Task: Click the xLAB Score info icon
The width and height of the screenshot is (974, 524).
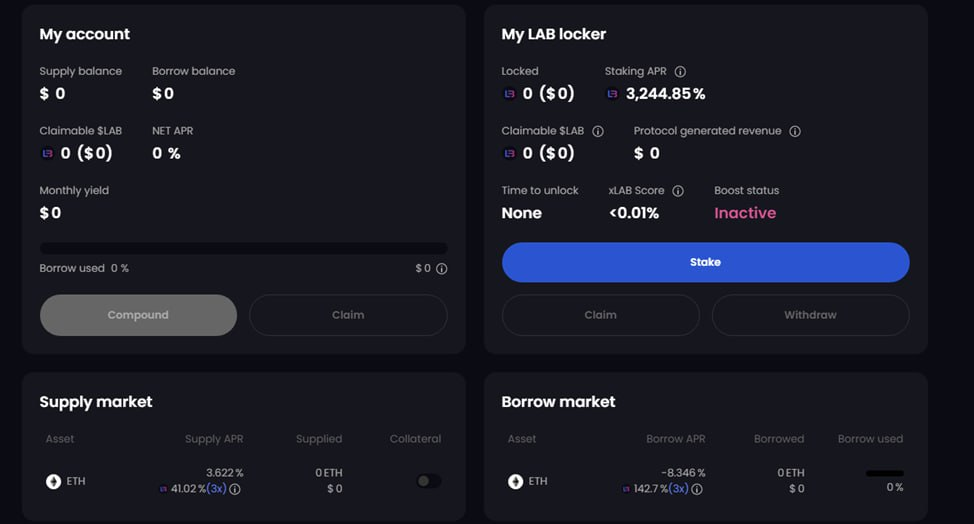Action: (678, 191)
